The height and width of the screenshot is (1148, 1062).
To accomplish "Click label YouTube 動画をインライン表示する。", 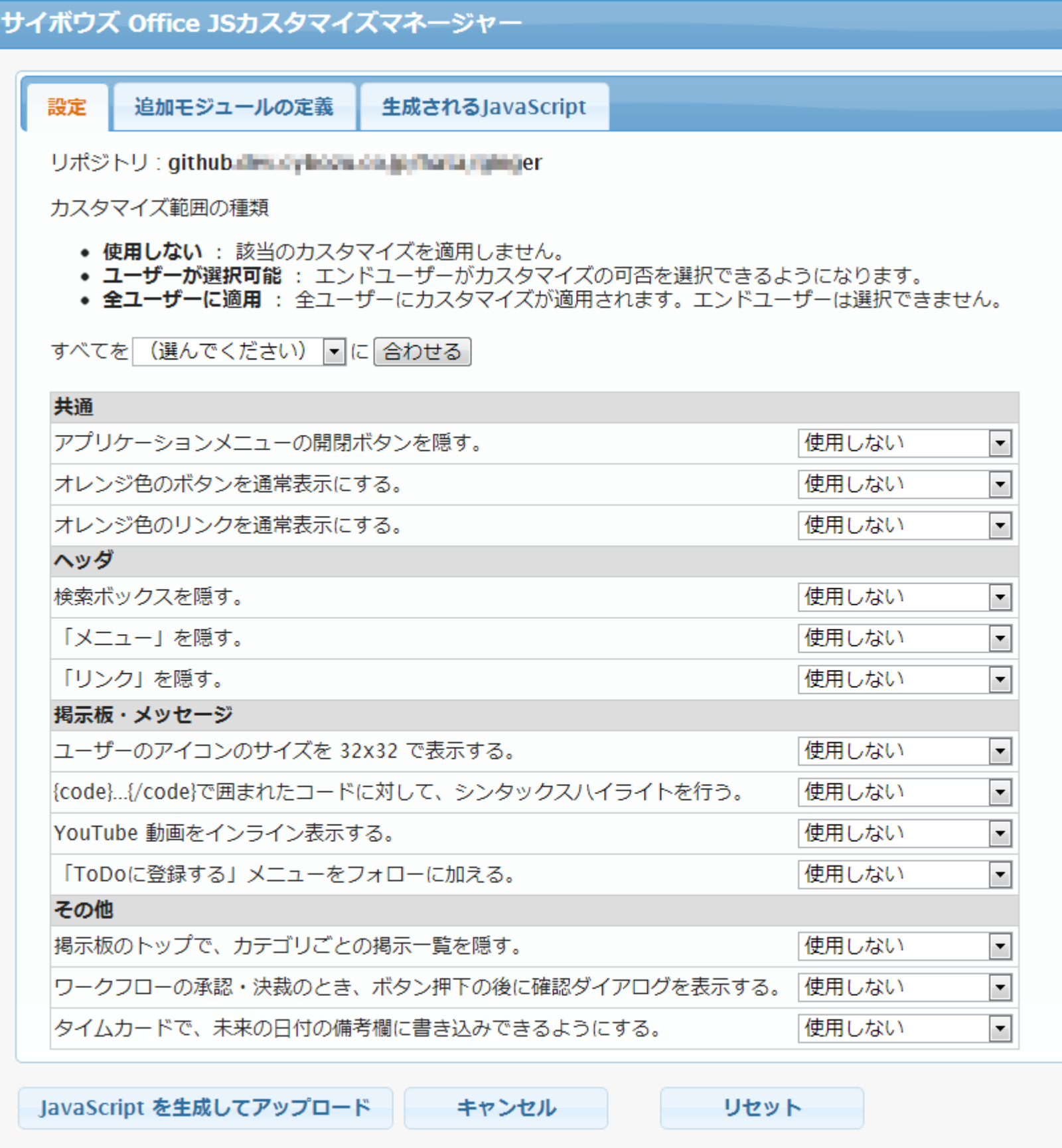I will click(x=225, y=833).
